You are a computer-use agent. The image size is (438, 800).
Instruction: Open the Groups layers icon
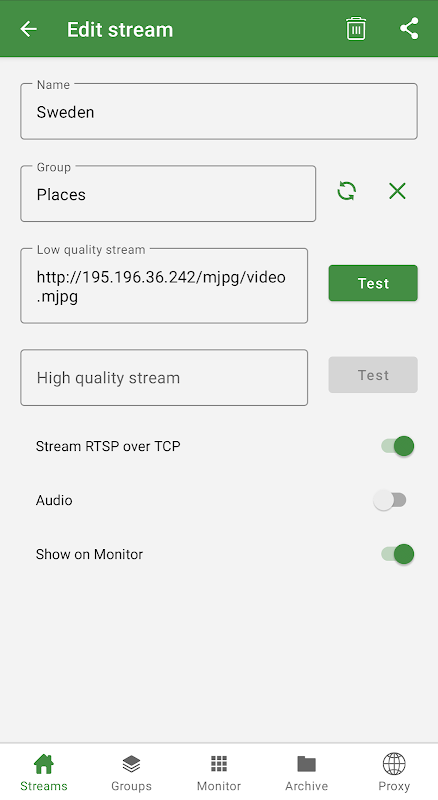pos(131,764)
